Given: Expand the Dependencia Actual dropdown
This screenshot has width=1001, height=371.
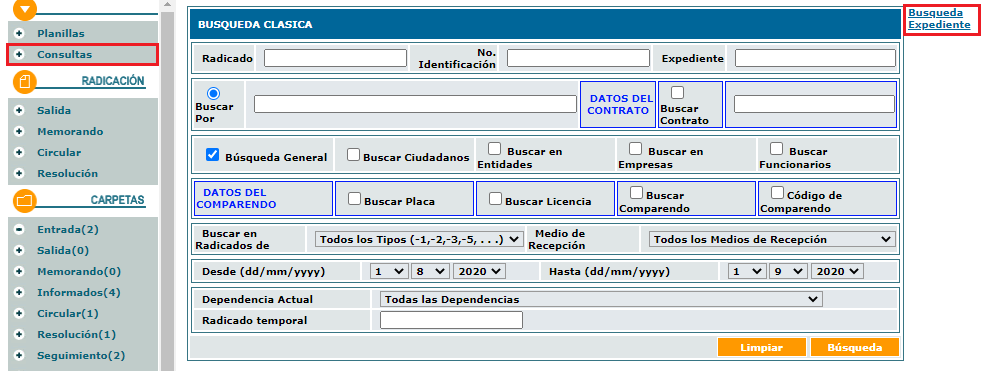Looking at the screenshot, I should tap(601, 299).
